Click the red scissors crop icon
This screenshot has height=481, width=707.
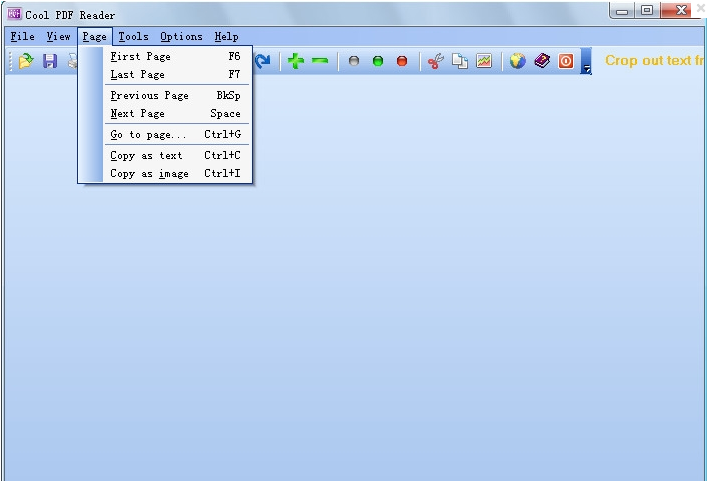coord(436,61)
